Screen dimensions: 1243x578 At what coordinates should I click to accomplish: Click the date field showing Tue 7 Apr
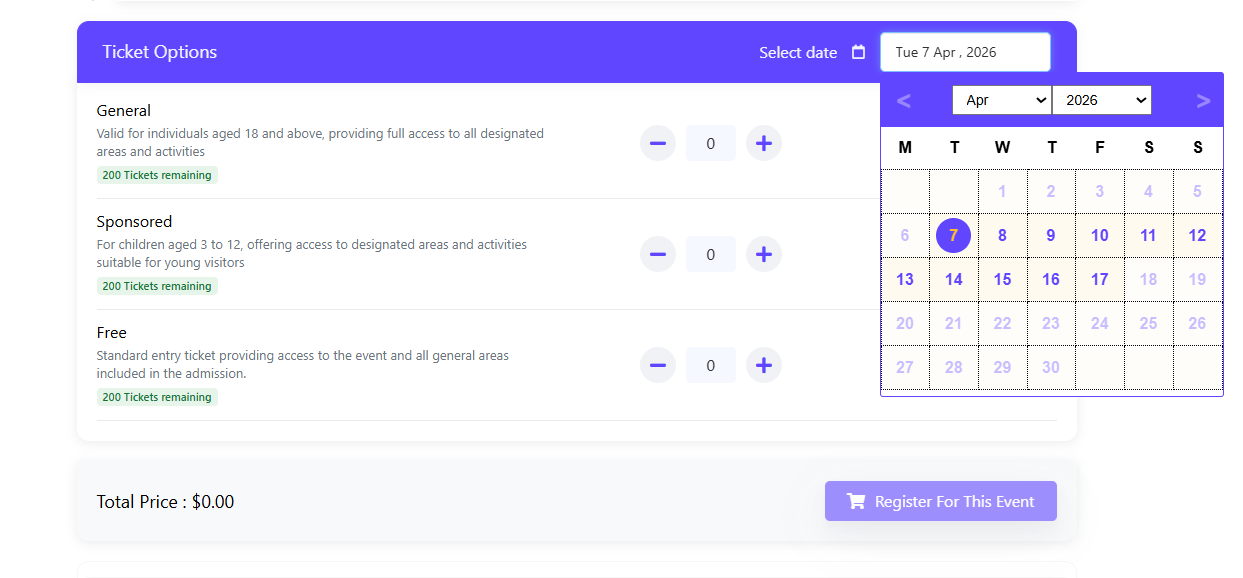[965, 52]
